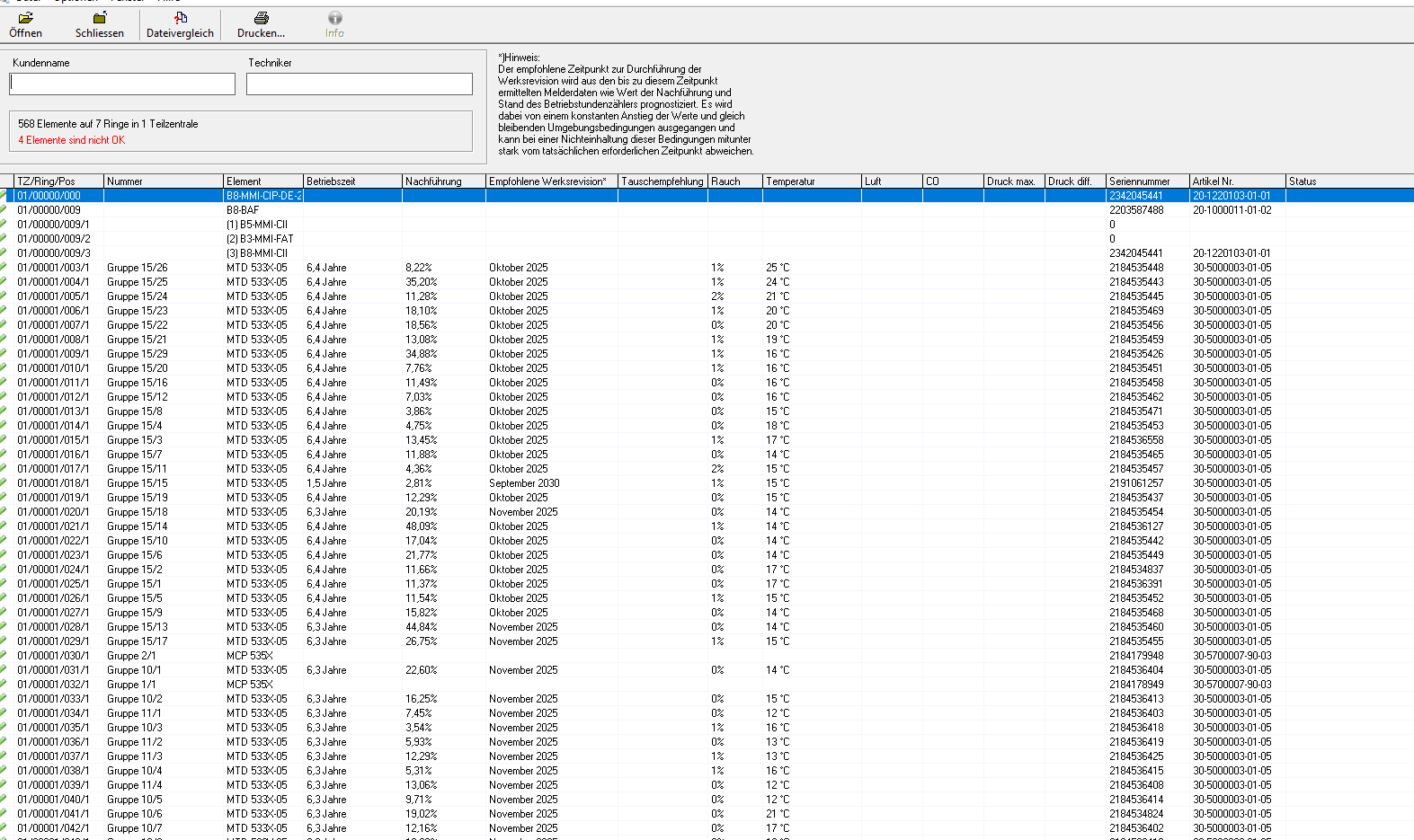Focus the Kundenname input field
The width and height of the screenshot is (1414, 840).
pos(122,84)
